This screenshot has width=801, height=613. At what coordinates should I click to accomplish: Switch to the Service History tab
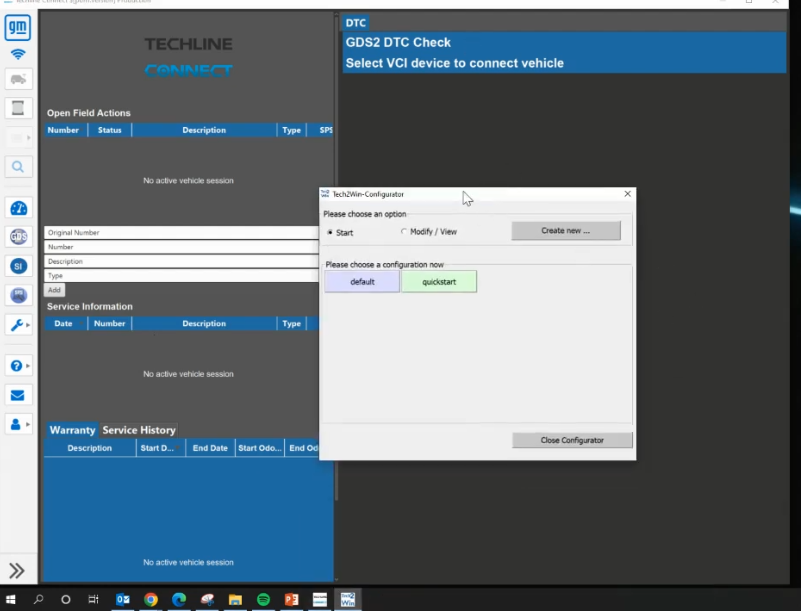[x=139, y=430]
